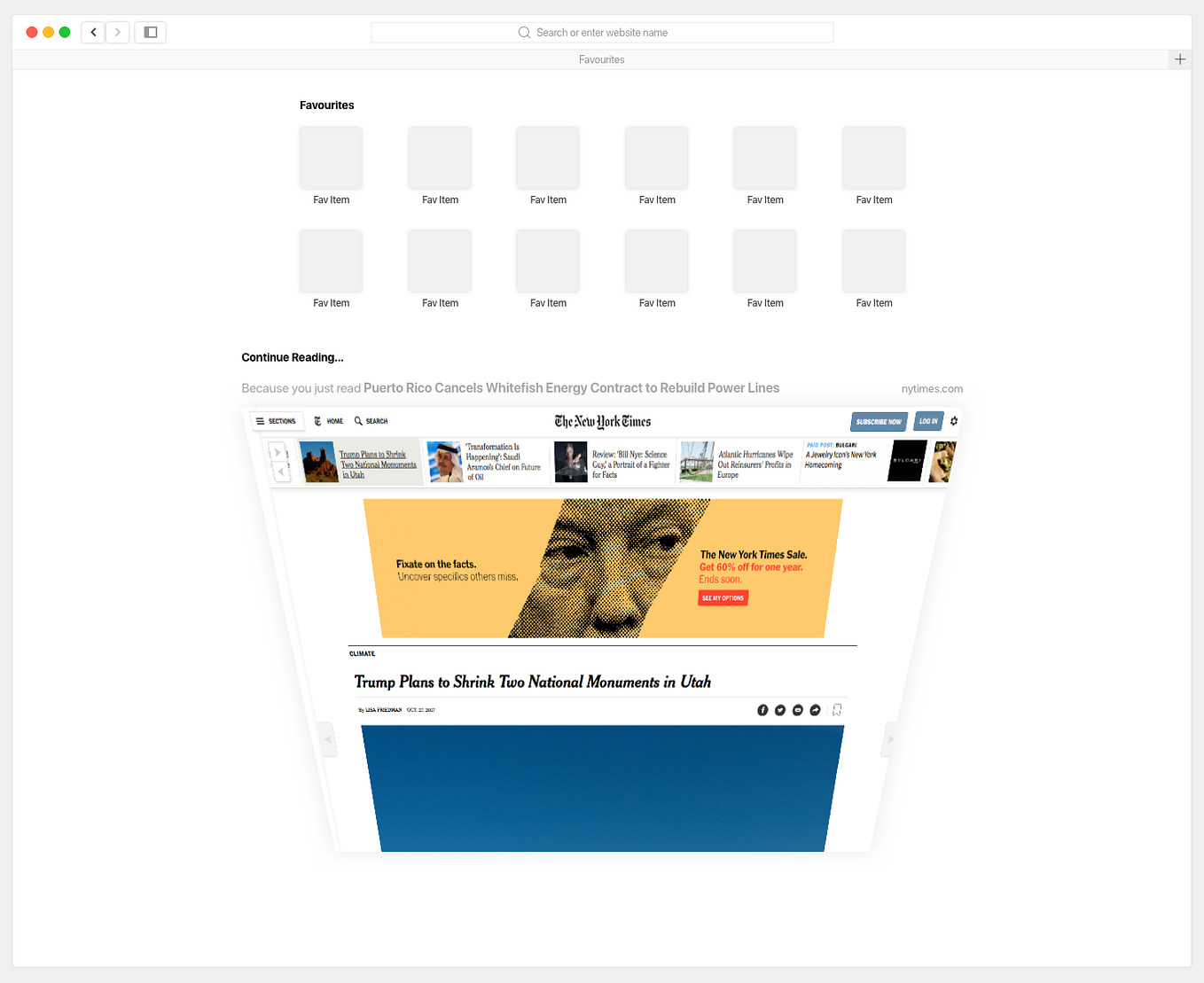Switch to the Favourites tab
The height and width of the screenshot is (983, 1204).
pos(602,59)
